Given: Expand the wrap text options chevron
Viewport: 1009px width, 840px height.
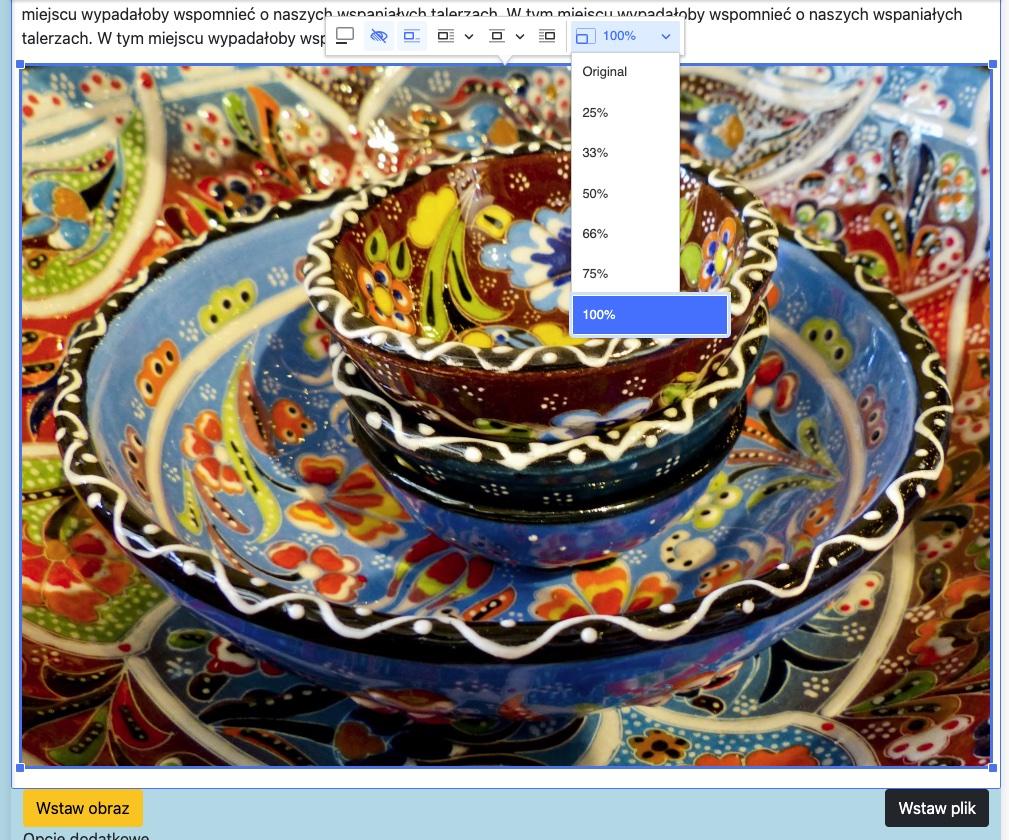Looking at the screenshot, I should 469,36.
